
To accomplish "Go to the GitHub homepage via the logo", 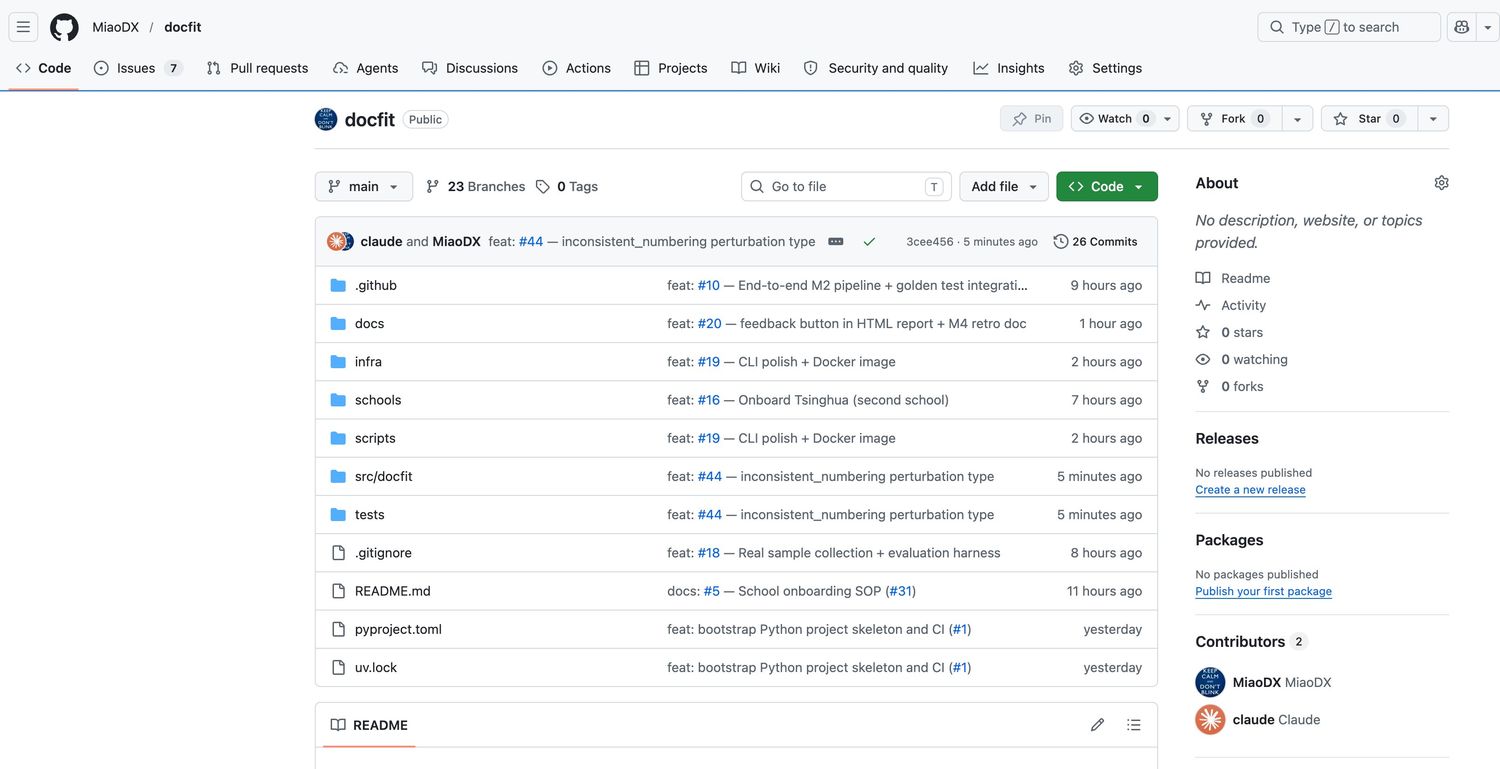I will point(64,27).
